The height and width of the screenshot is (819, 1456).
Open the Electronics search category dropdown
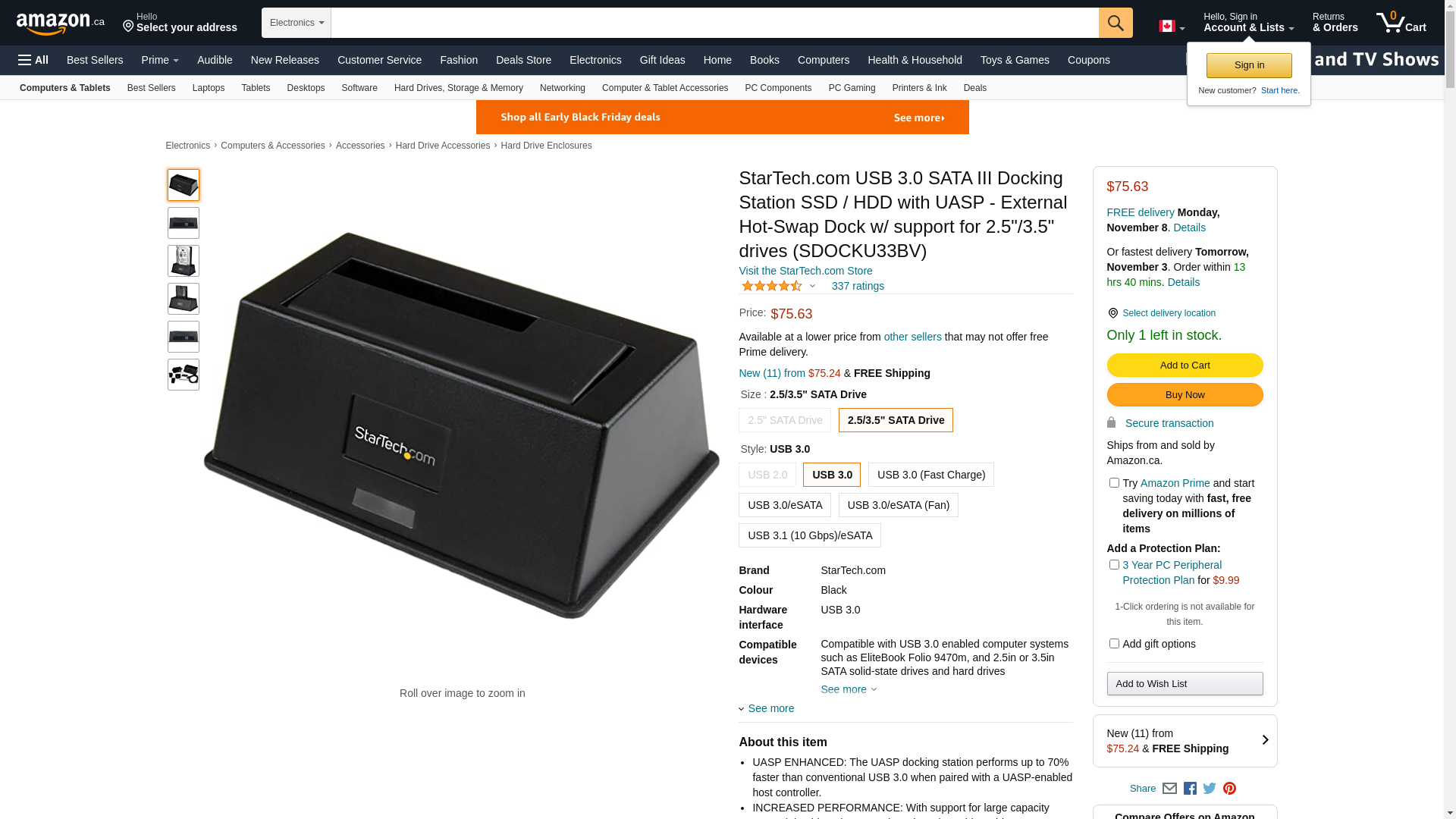click(x=297, y=23)
